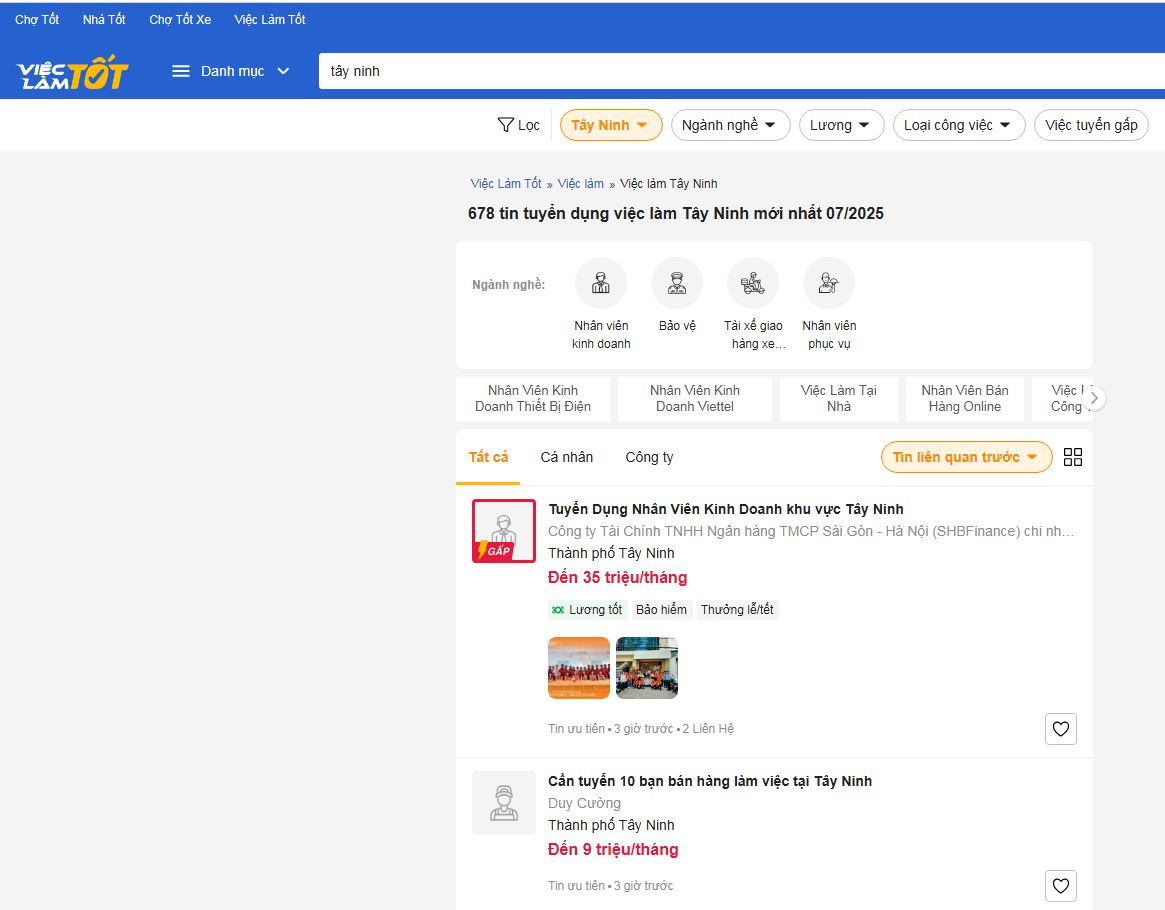Select the Bảo vệ category icon
Screen dimensions: 1165x910
[x=676, y=283]
